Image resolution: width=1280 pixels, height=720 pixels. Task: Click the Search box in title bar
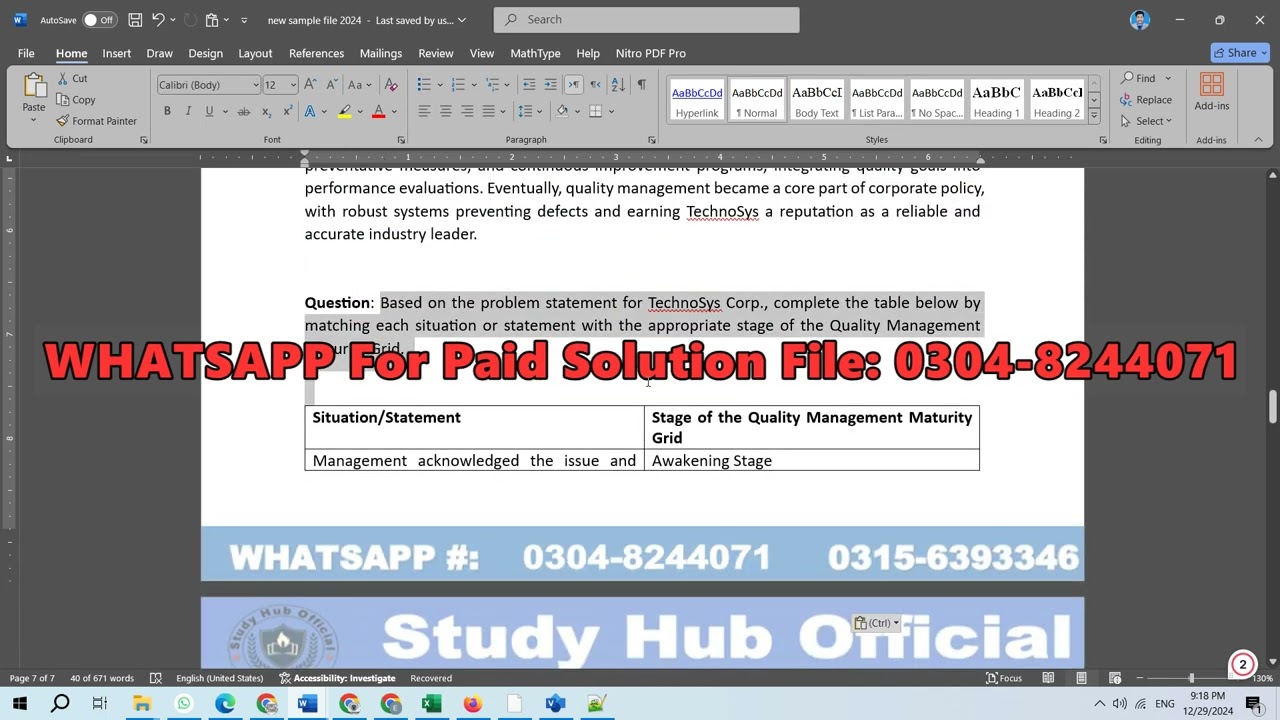646,20
